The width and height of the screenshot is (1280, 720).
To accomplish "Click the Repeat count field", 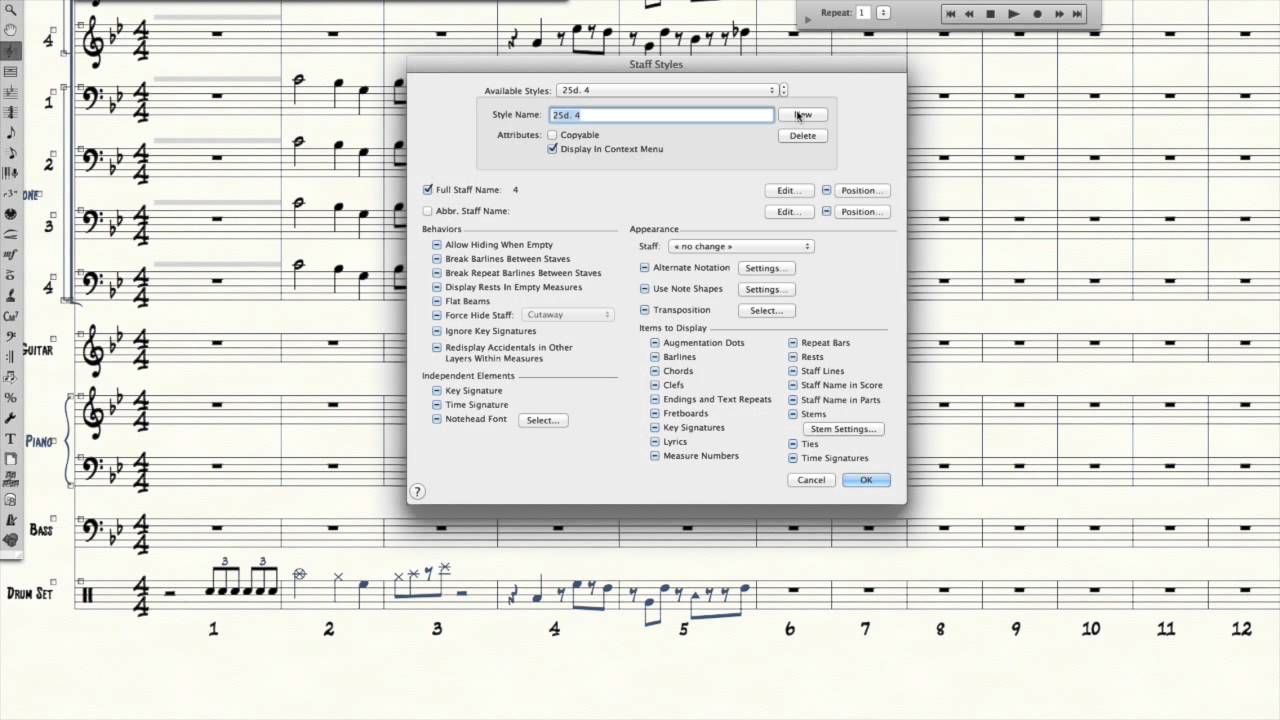I will pyautogui.click(x=862, y=13).
